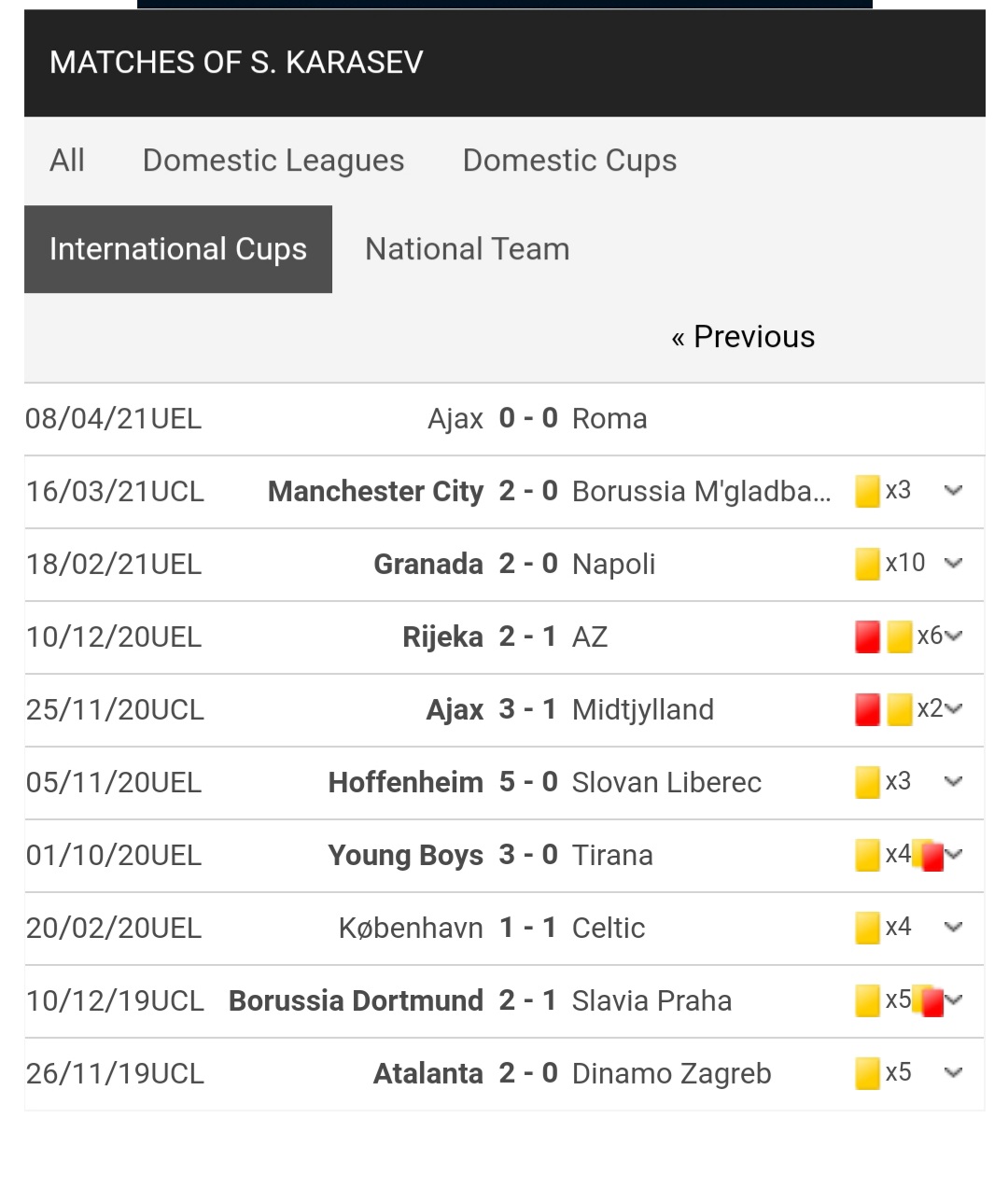Image resolution: width=1008 pixels, height=1202 pixels.
Task: Open the Ajax 0 - 0 Roma match
Action: click(504, 419)
